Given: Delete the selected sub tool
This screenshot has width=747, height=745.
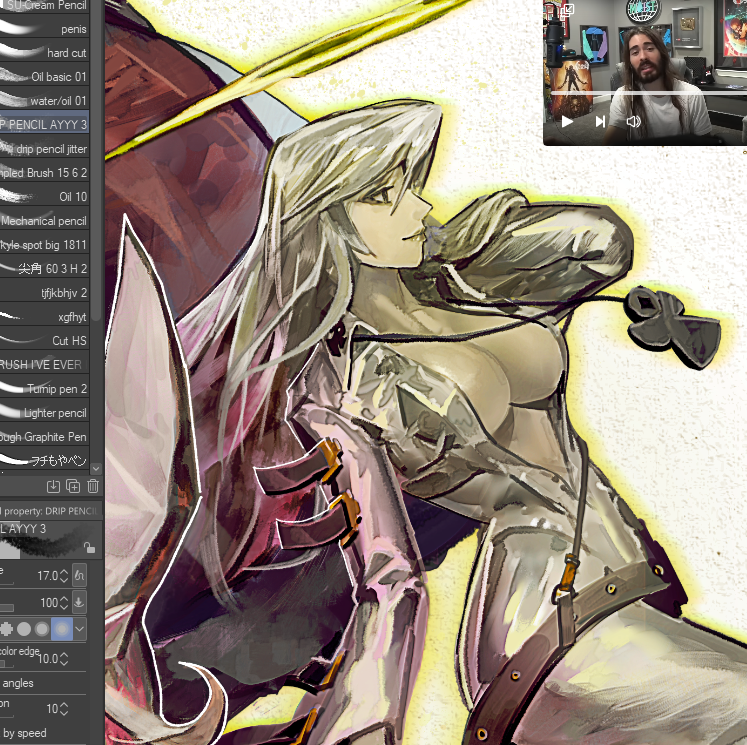Looking at the screenshot, I should pos(93,486).
